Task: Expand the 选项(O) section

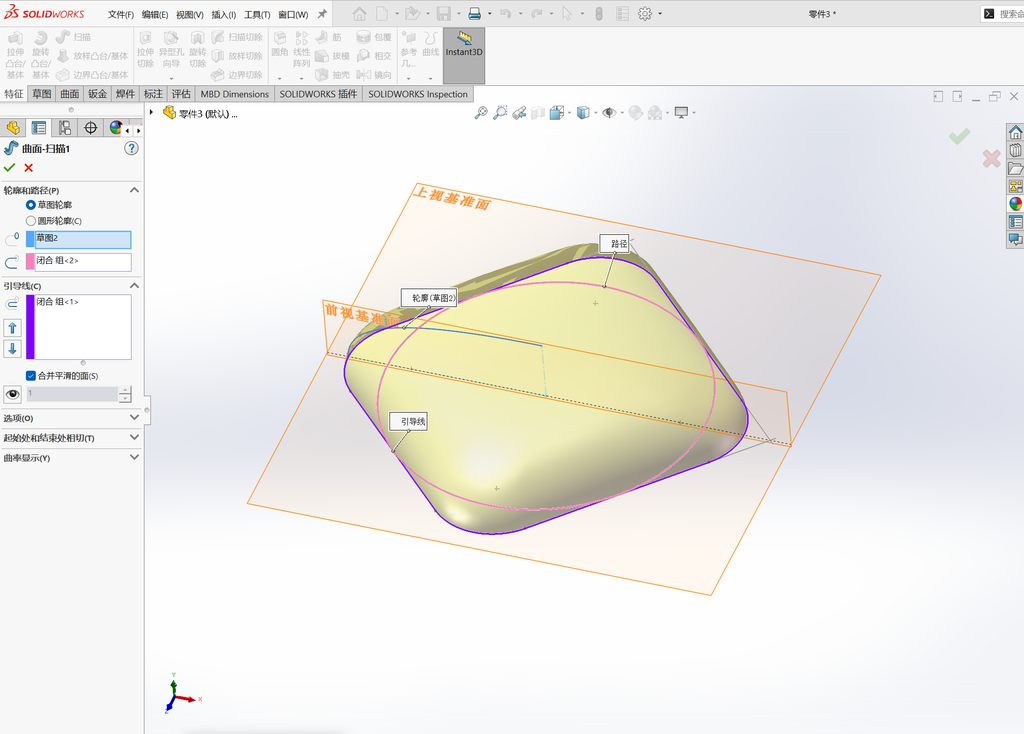Action: click(135, 417)
